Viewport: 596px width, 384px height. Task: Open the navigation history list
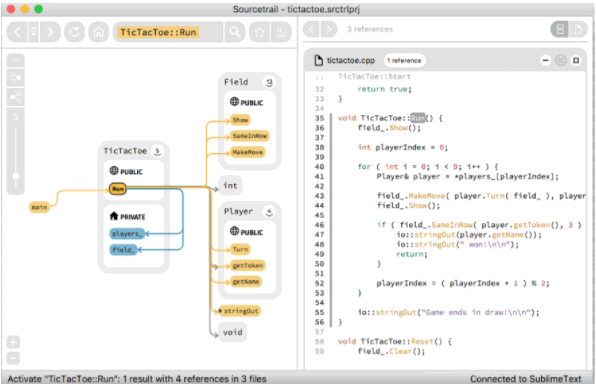(33, 32)
